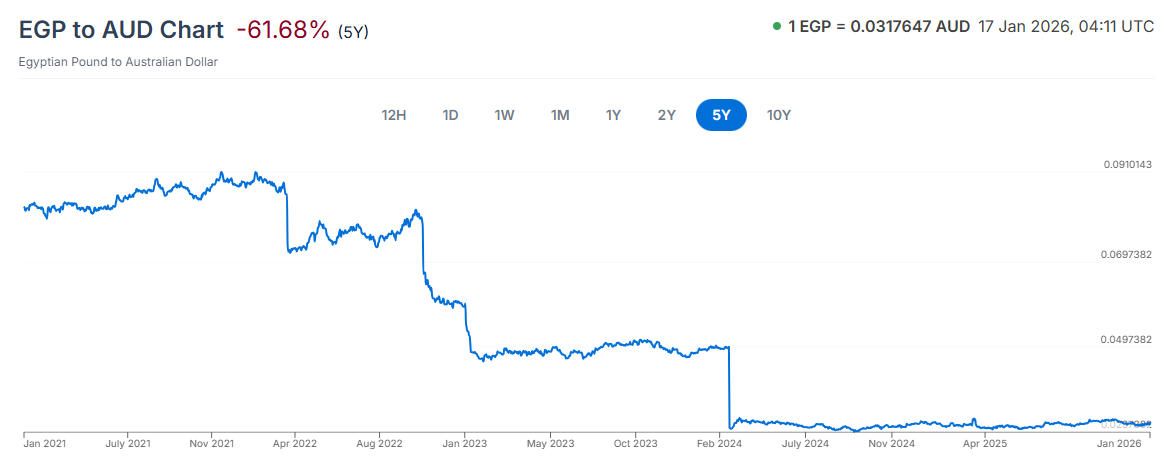Click the EGP to AUD Chart title
Image resolution: width=1165 pixels, height=456 pixels.
121,30
